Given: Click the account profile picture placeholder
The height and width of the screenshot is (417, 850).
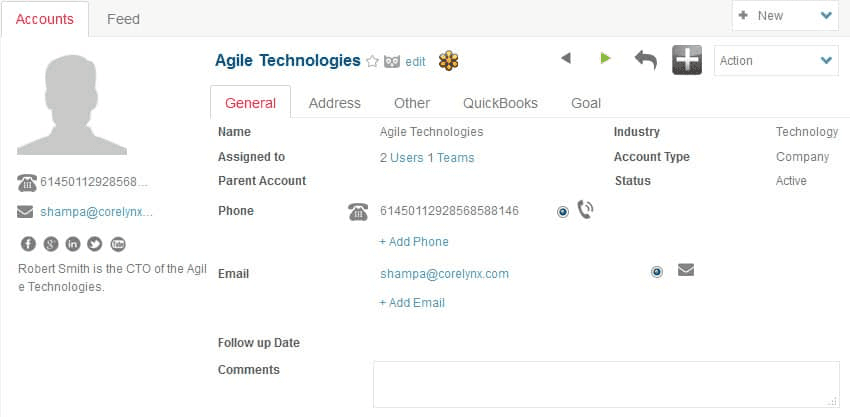Looking at the screenshot, I should tap(72, 105).
